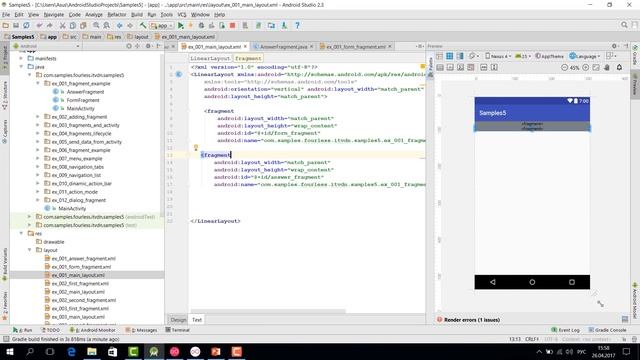The width and height of the screenshot is (640, 360).
Task: Click the Replace icon in toolbar
Action: click(x=107, y=25)
